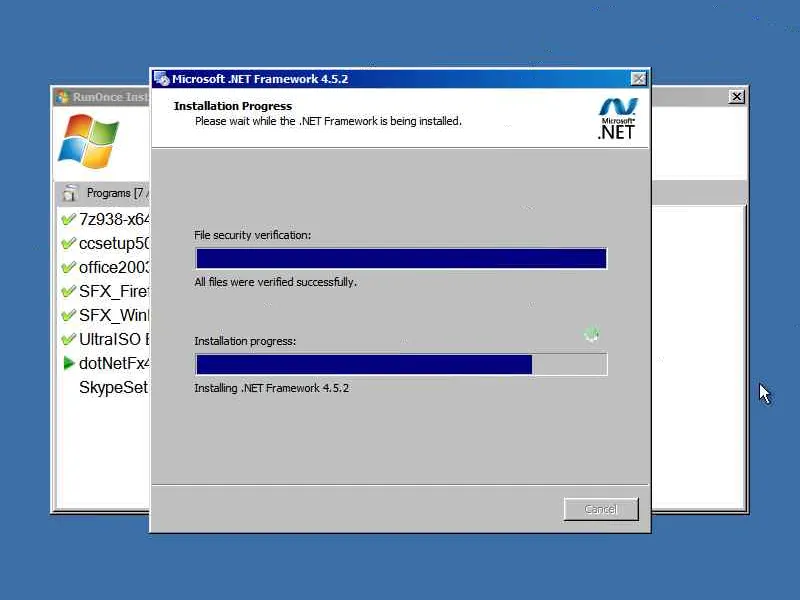Click the Cancel button in the .NET installer
Image resolution: width=800 pixels, height=600 pixels.
[601, 509]
